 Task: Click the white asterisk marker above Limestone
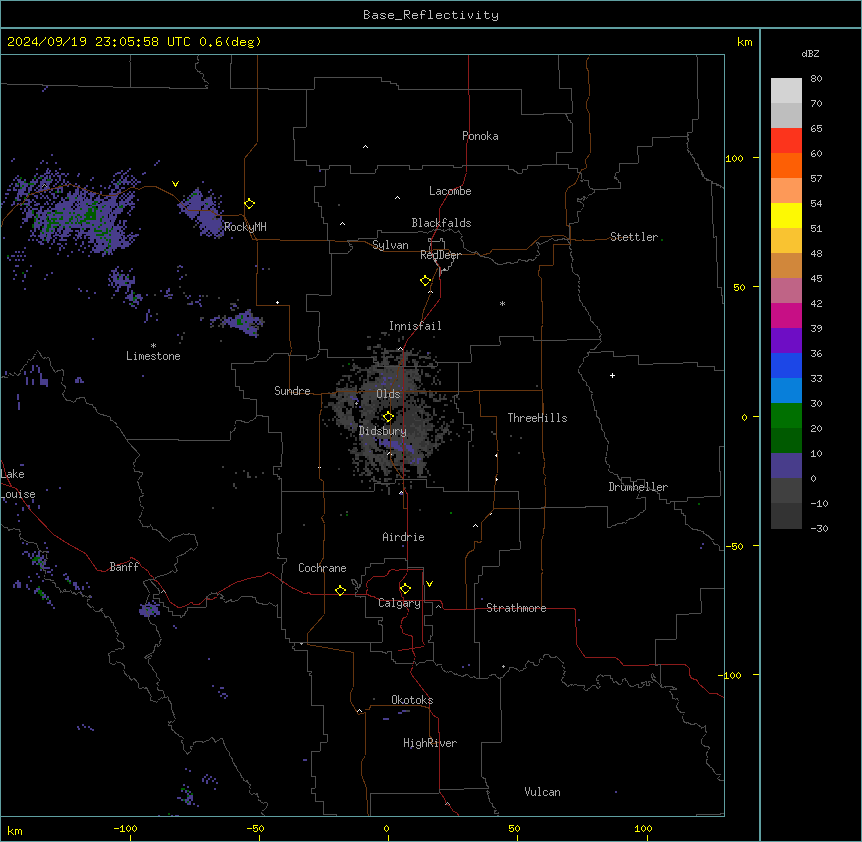153,345
